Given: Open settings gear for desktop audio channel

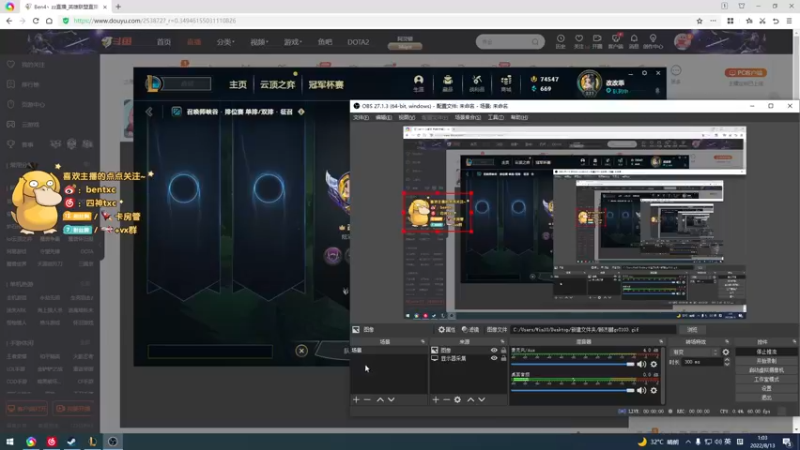Looking at the screenshot, I should point(654,390).
